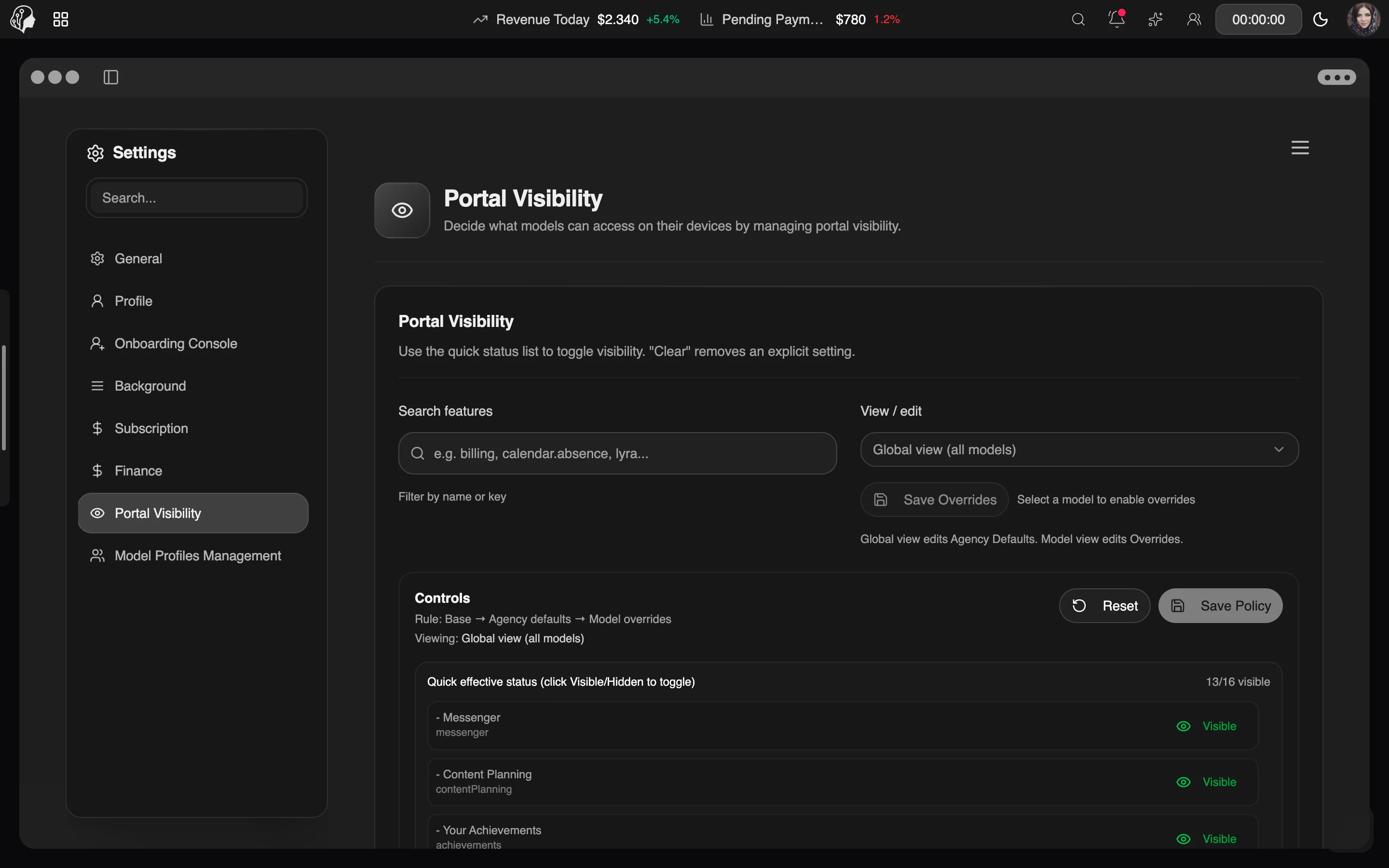
Task: Open Model Profiles Management
Action: pos(193,556)
